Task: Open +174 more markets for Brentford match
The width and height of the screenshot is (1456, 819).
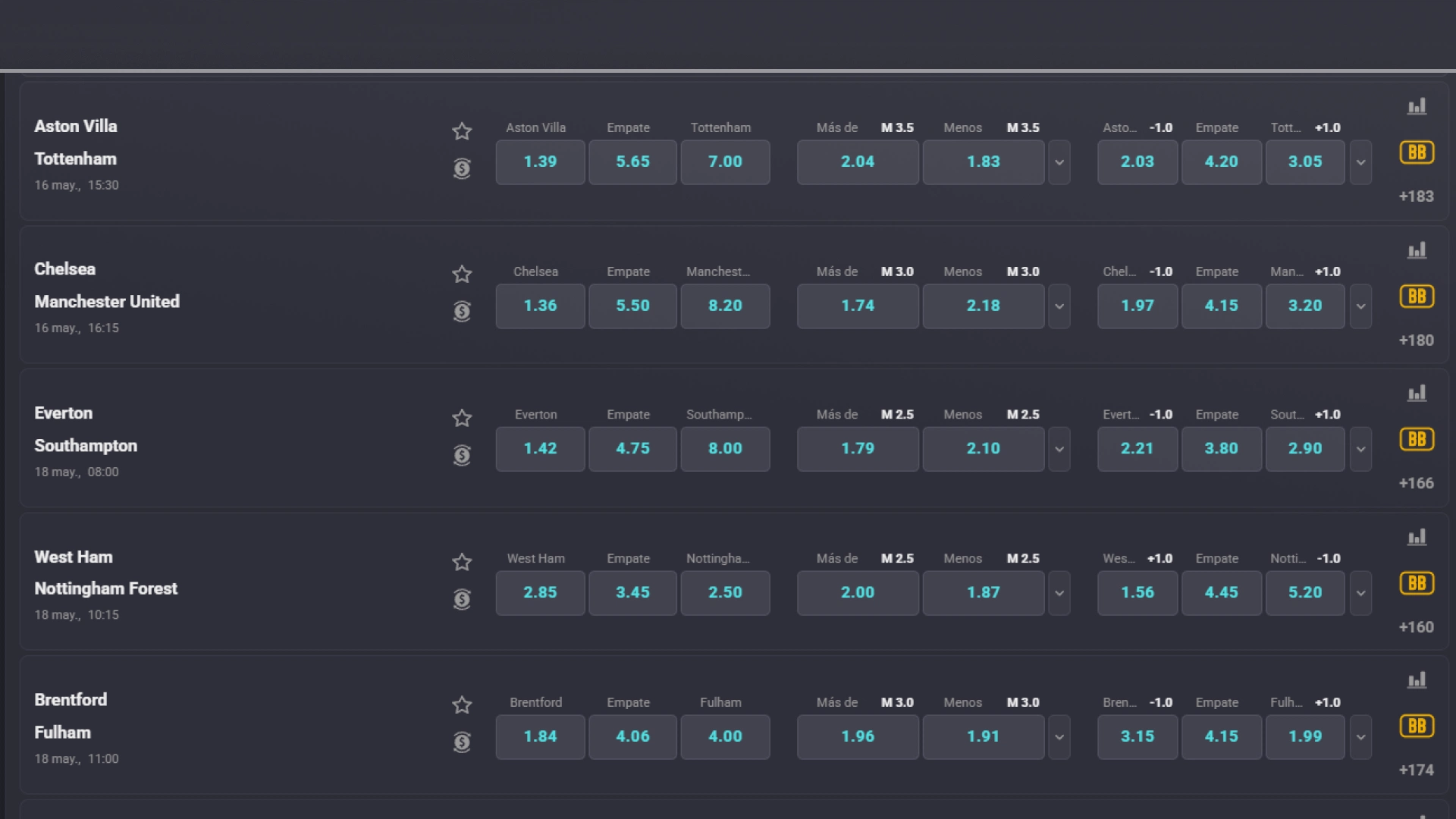Action: click(x=1416, y=770)
